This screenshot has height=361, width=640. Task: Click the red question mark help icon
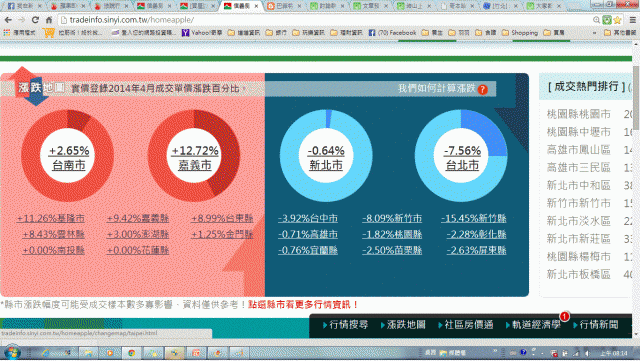[x=482, y=89]
